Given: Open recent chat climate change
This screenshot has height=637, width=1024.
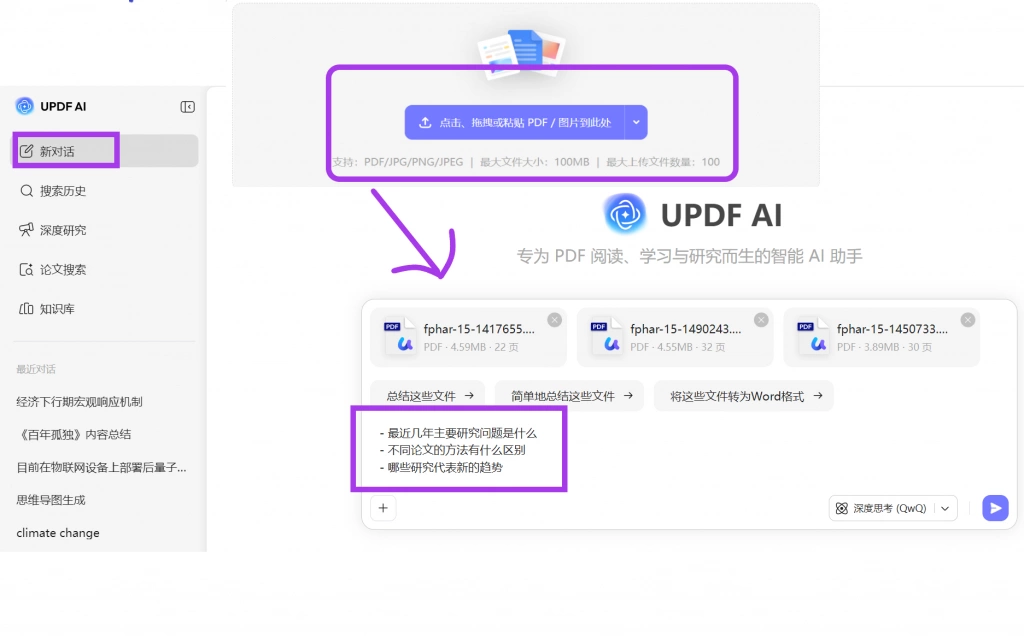Looking at the screenshot, I should click(58, 533).
